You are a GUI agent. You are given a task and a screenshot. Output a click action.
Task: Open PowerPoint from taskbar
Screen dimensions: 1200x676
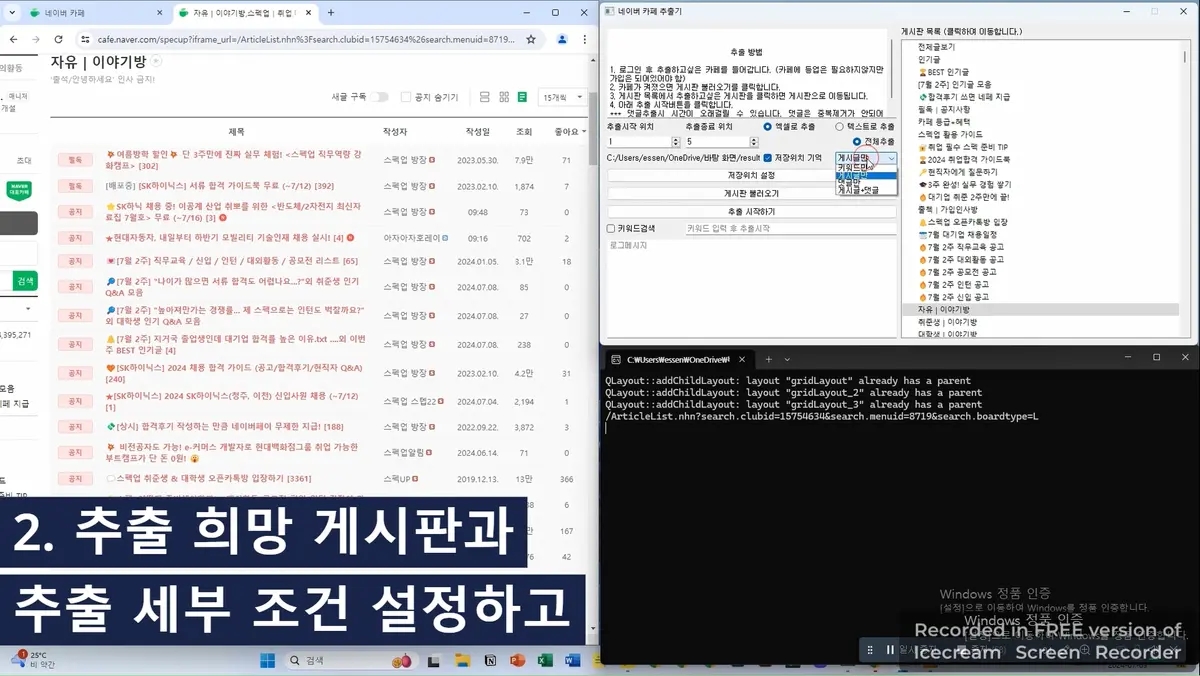click(517, 660)
